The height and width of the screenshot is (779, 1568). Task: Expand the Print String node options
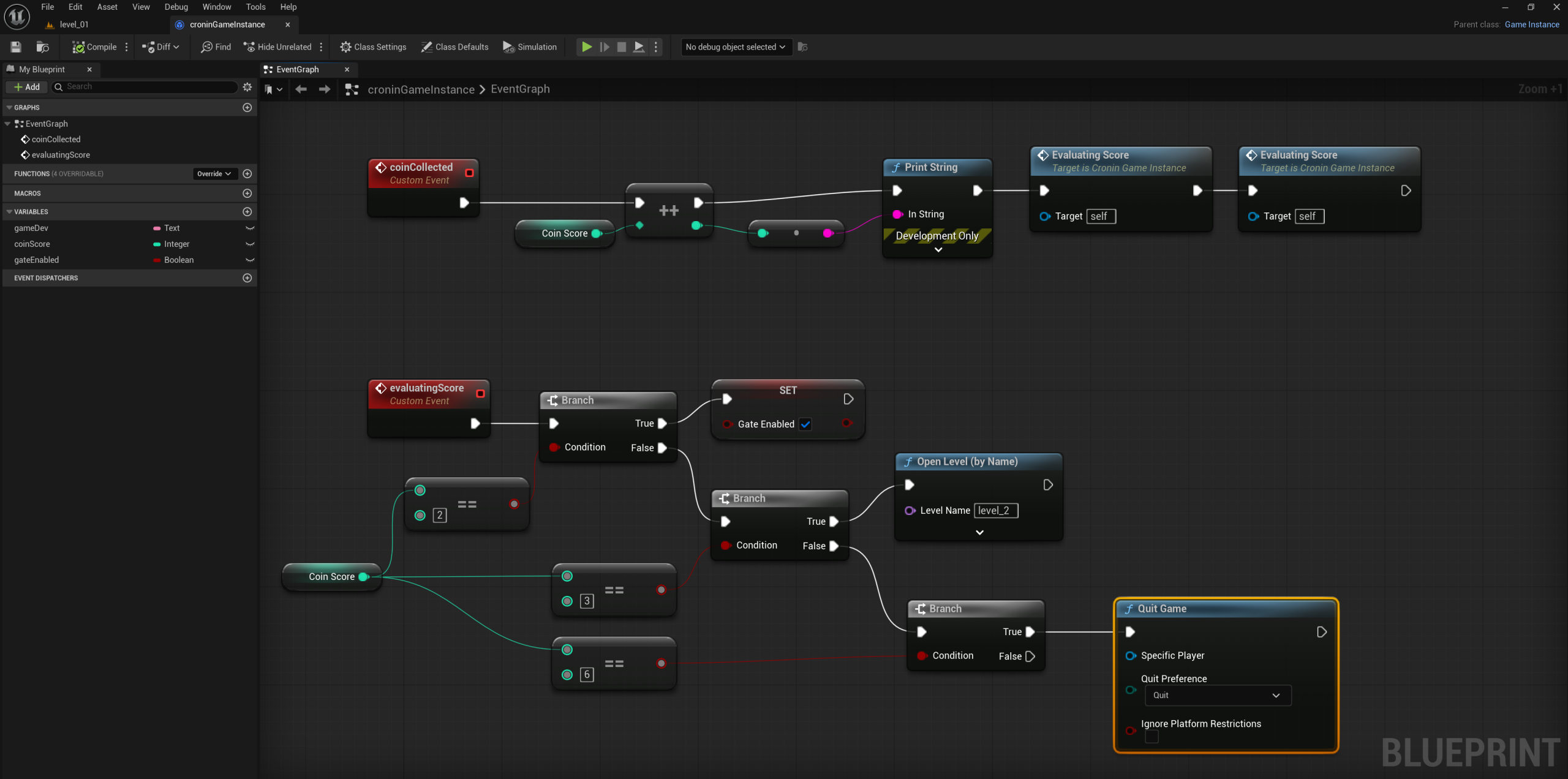coord(938,250)
